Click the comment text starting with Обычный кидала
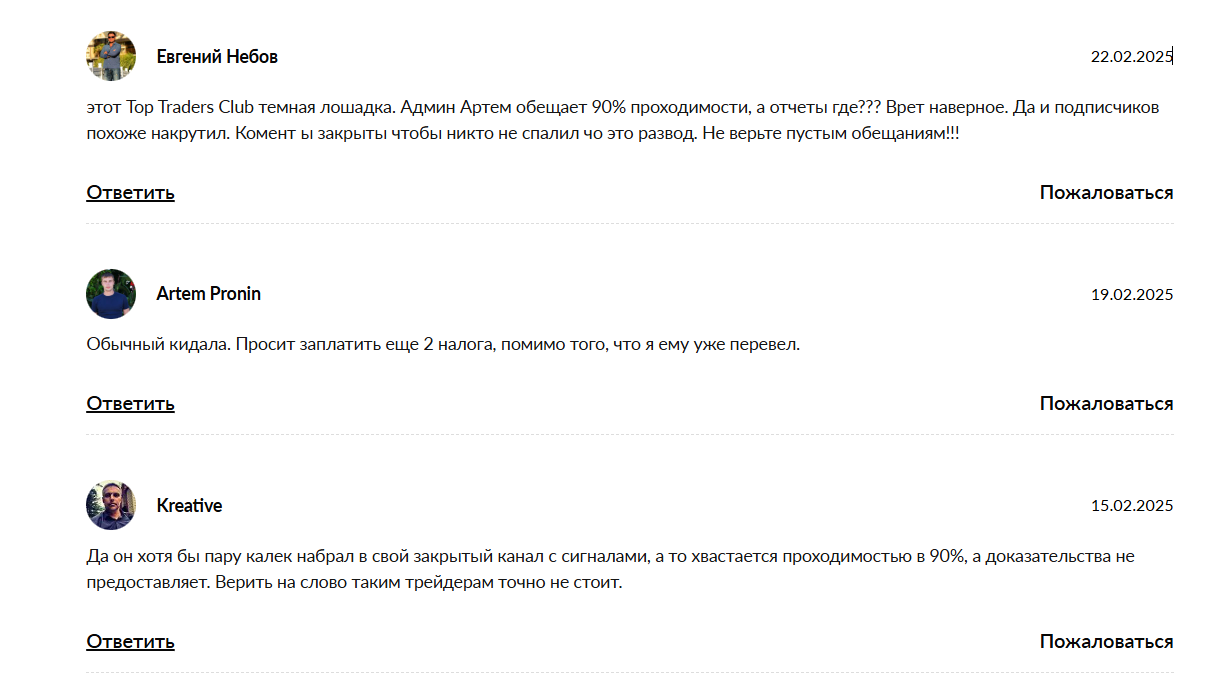The image size is (1210, 700). pos(443,345)
